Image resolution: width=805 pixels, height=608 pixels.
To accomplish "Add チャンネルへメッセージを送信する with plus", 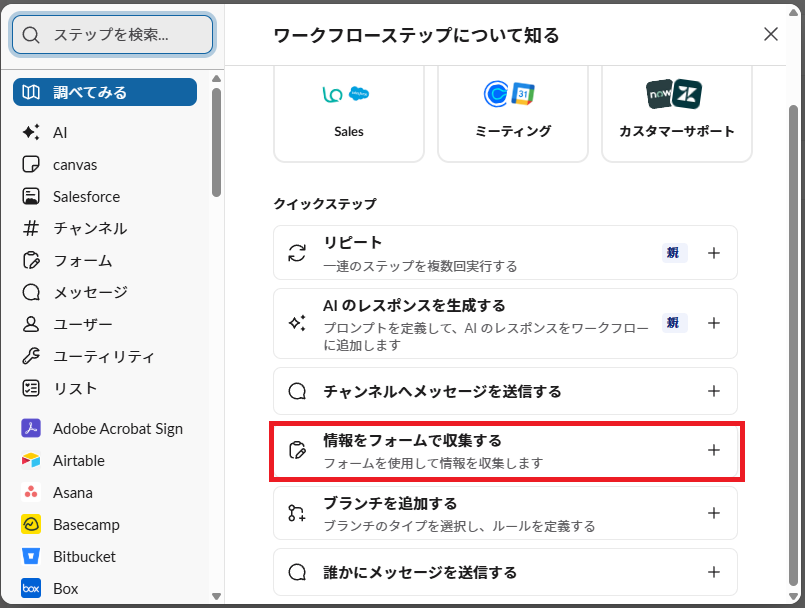I will pyautogui.click(x=714, y=391).
